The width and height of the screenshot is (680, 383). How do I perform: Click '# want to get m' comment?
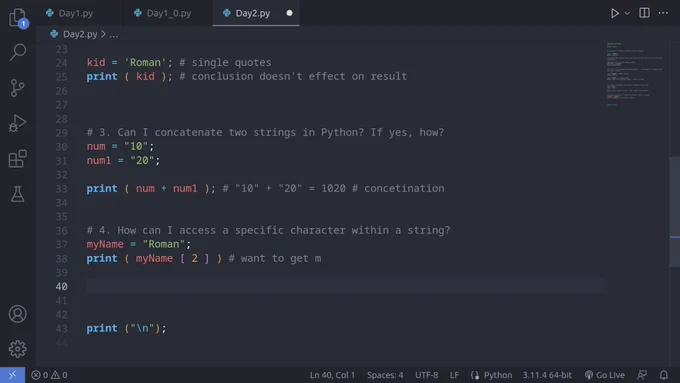pos(275,259)
